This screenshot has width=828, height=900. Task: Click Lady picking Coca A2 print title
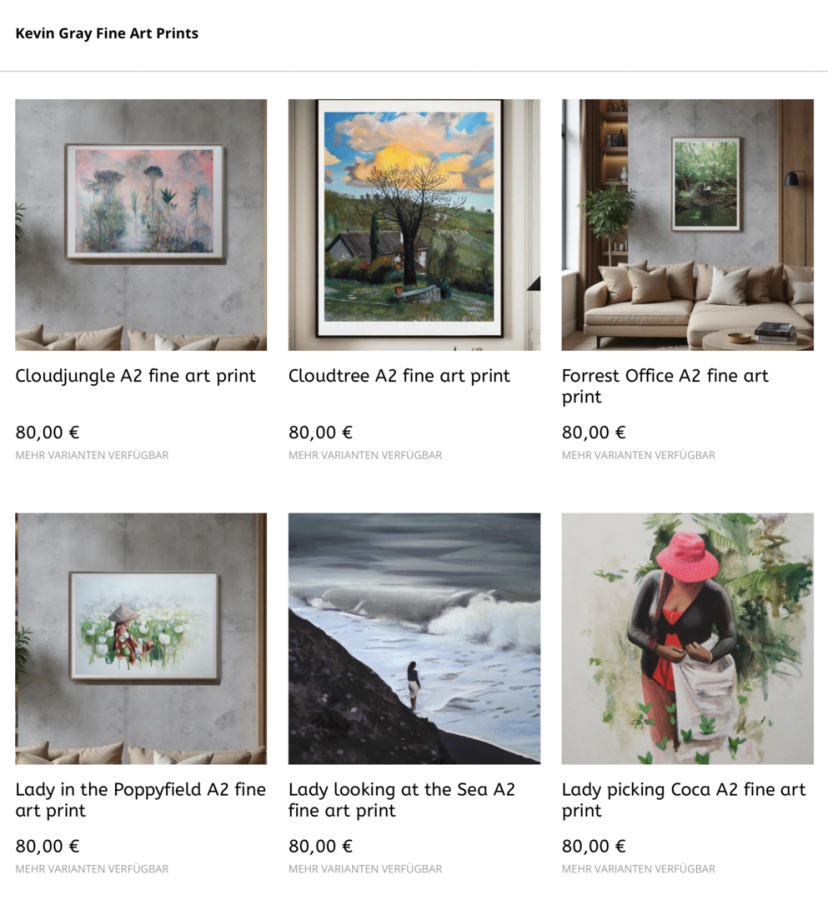coord(683,800)
